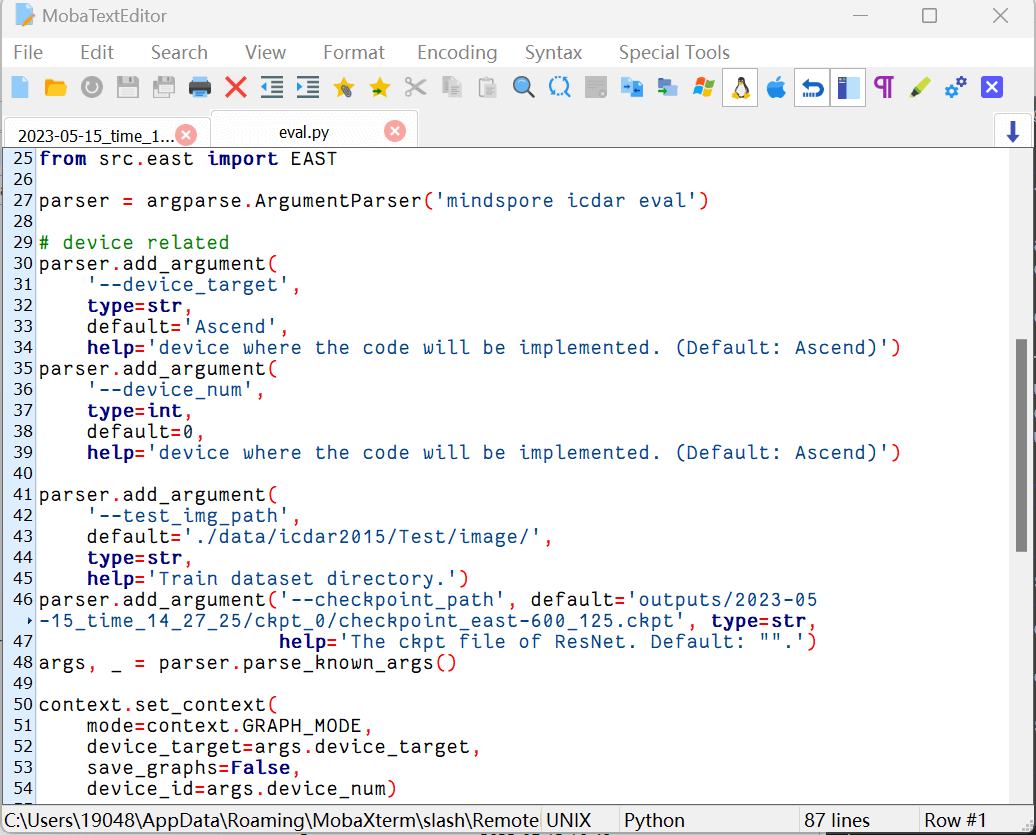The image size is (1036, 835).
Task: Toggle show pilcrow special characters
Action: (884, 87)
